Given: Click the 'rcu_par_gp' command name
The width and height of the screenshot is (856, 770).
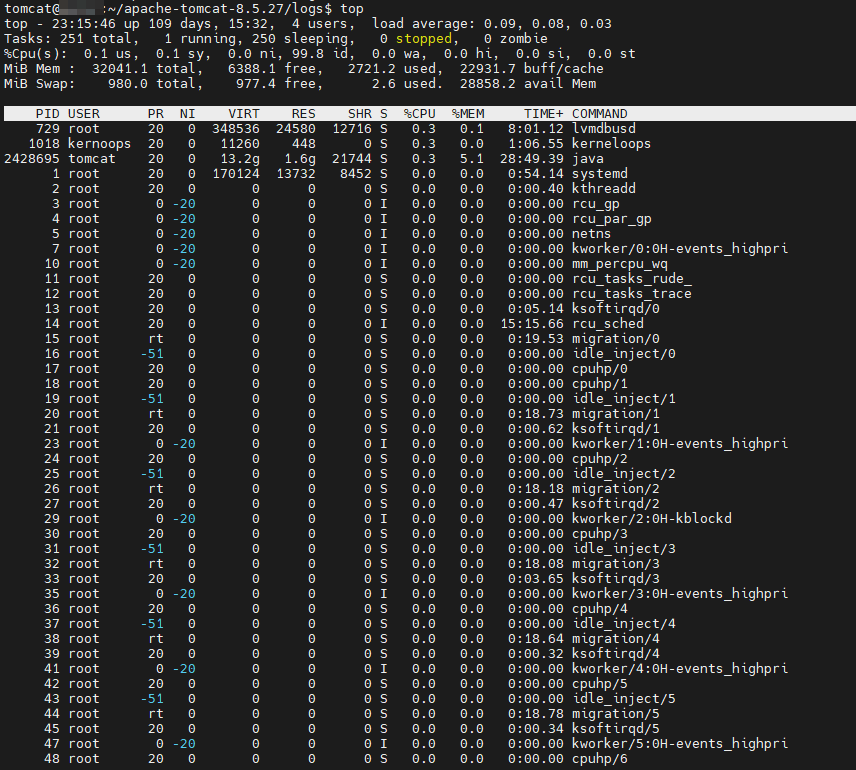Looking at the screenshot, I should pos(611,219).
